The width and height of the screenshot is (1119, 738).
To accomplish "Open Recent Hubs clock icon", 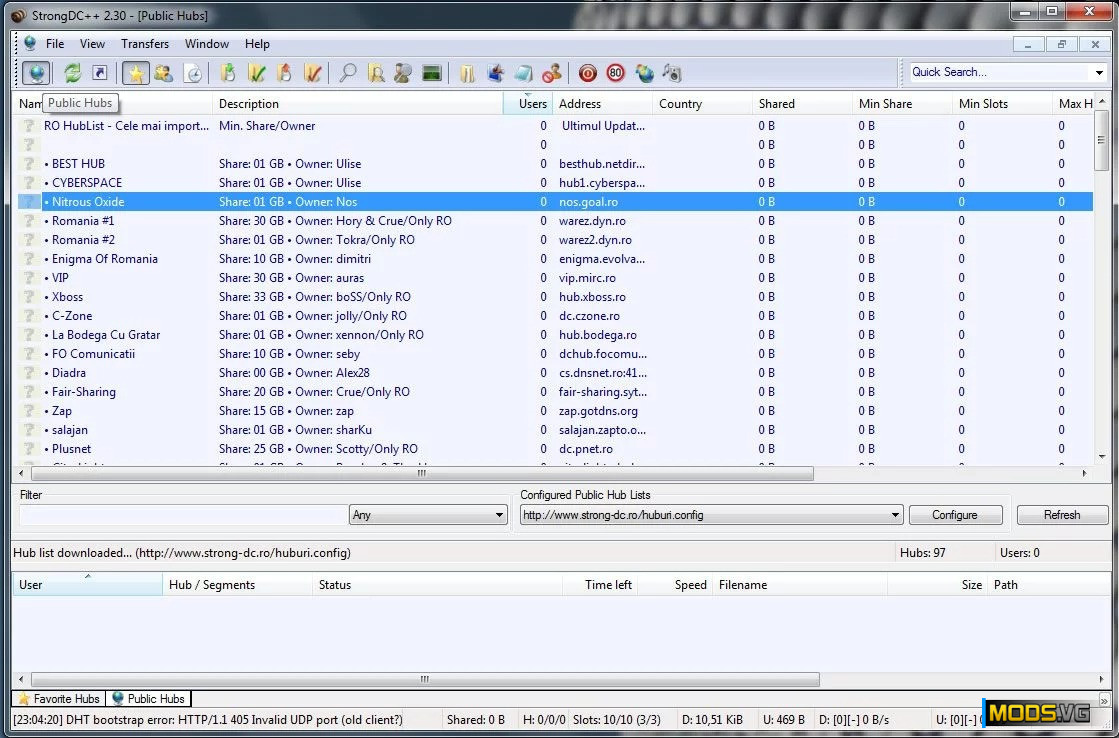I will click(x=193, y=73).
